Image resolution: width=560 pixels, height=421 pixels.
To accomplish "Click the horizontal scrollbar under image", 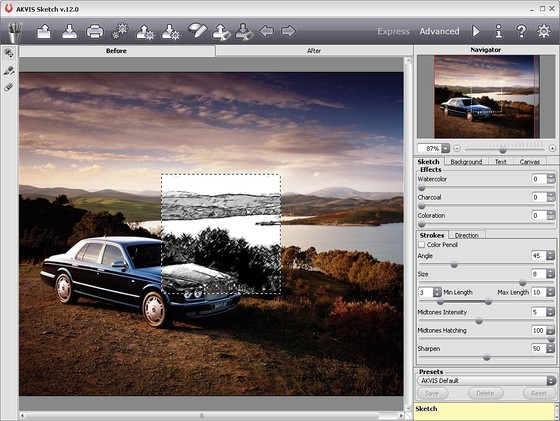I will pyautogui.click(x=212, y=416).
